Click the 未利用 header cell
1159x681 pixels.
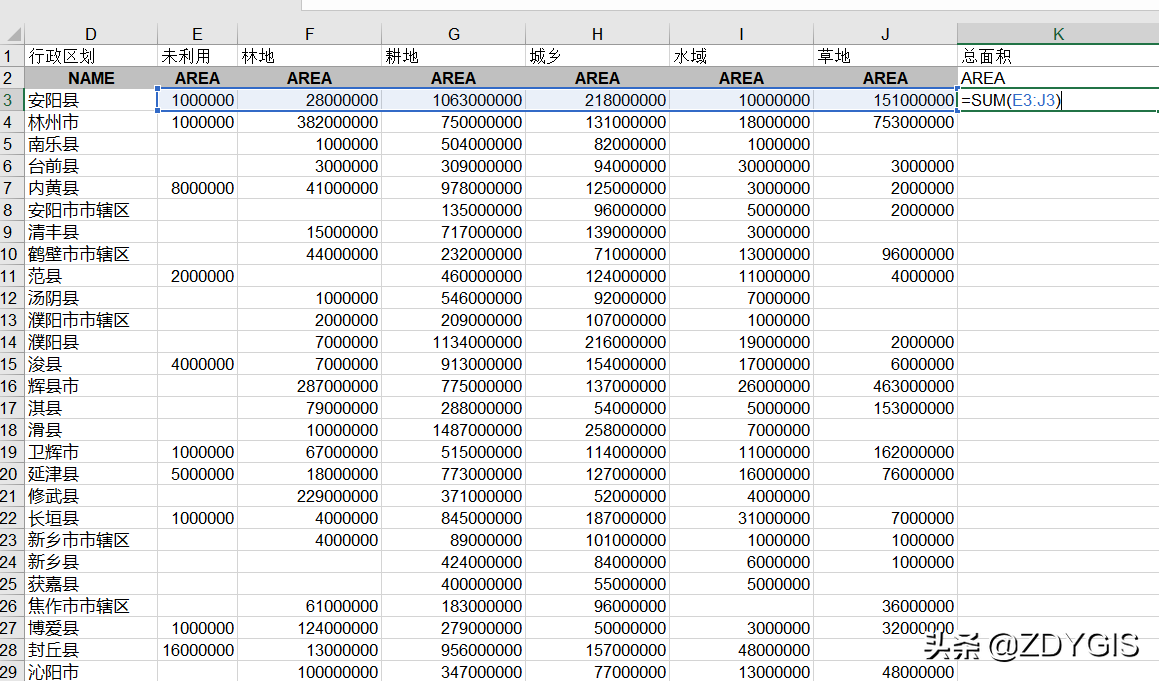click(197, 56)
